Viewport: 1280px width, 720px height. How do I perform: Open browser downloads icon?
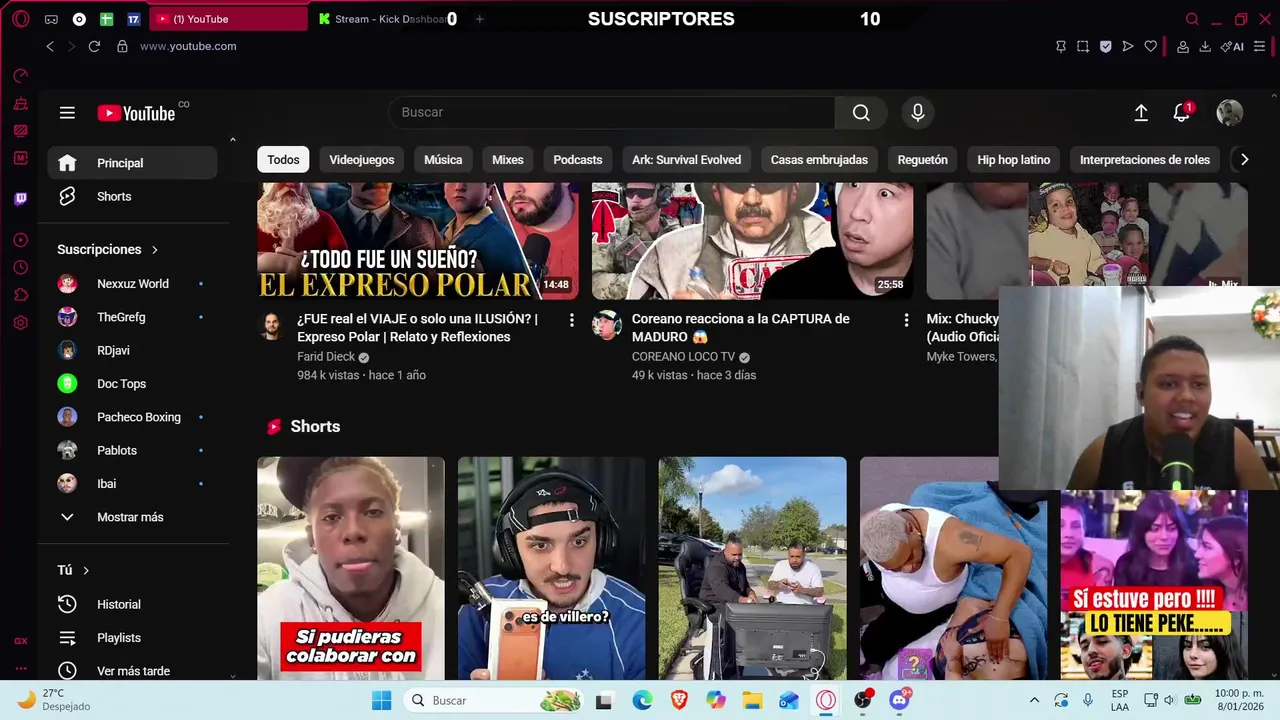click(x=1205, y=46)
